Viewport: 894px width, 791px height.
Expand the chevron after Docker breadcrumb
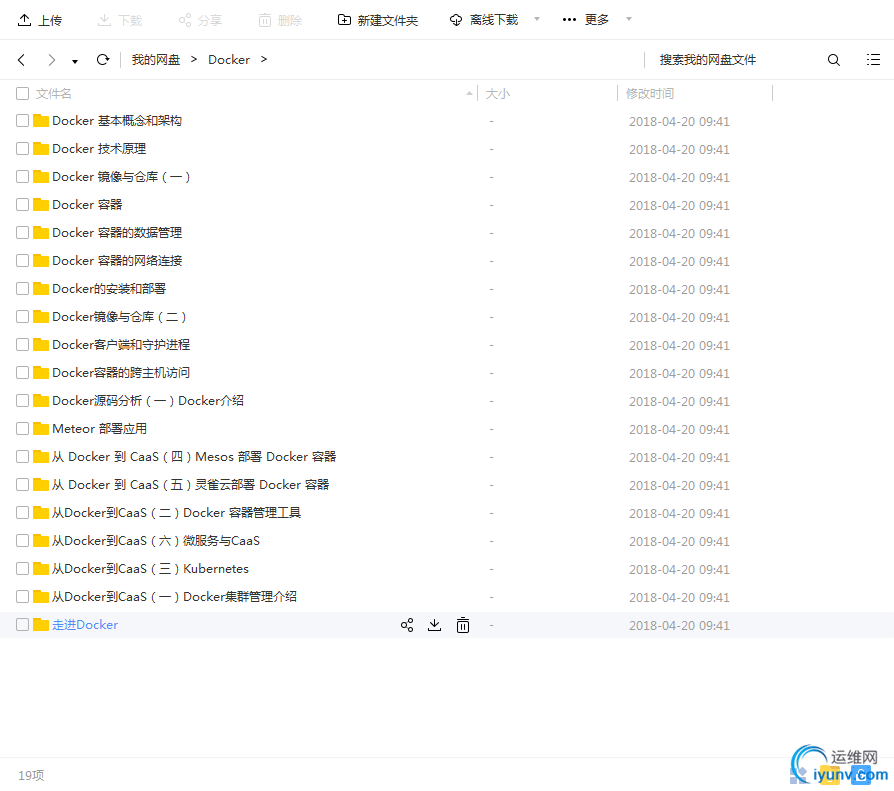(263, 59)
